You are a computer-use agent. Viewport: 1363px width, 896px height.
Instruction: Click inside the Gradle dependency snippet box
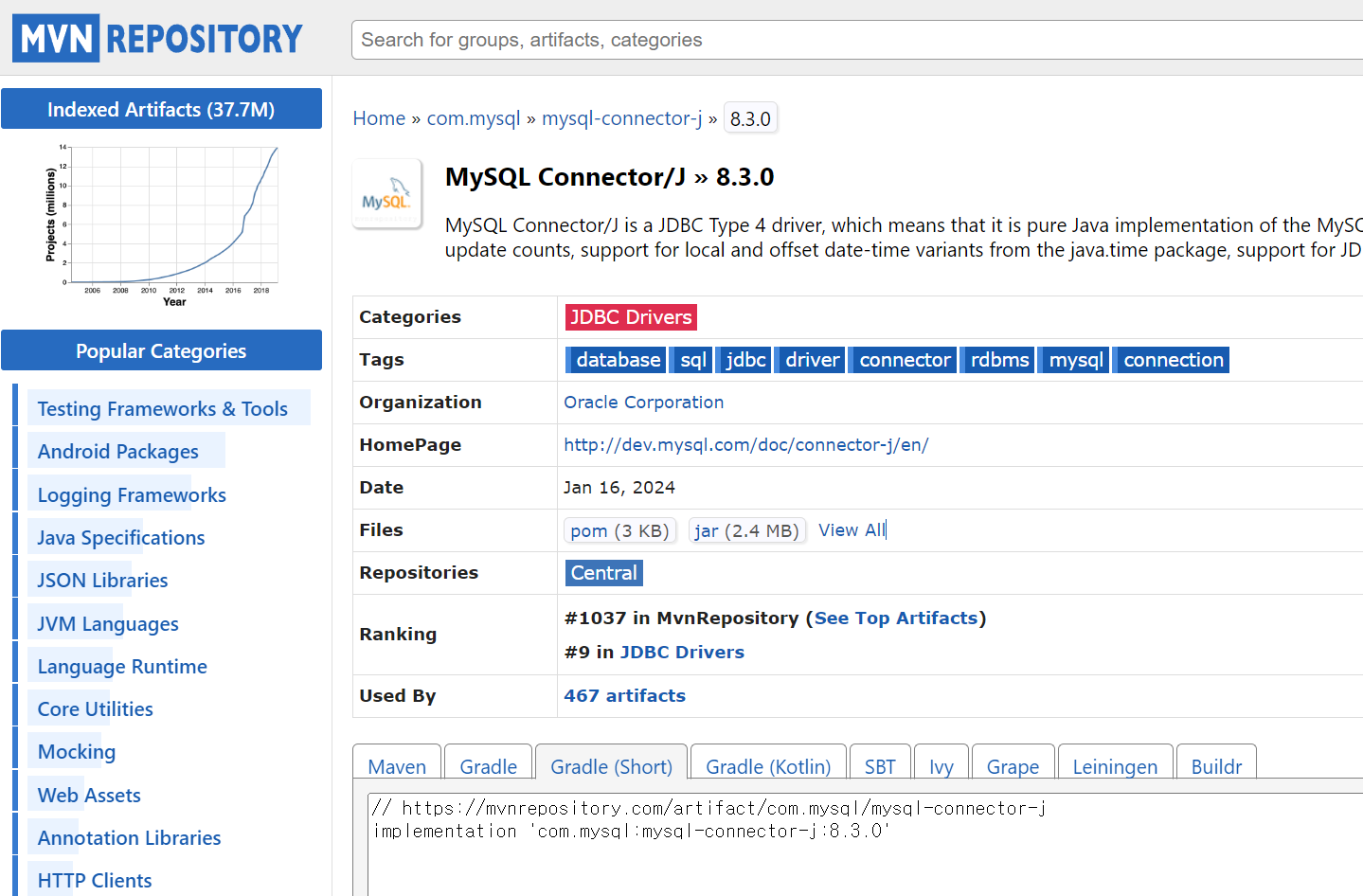[865, 845]
